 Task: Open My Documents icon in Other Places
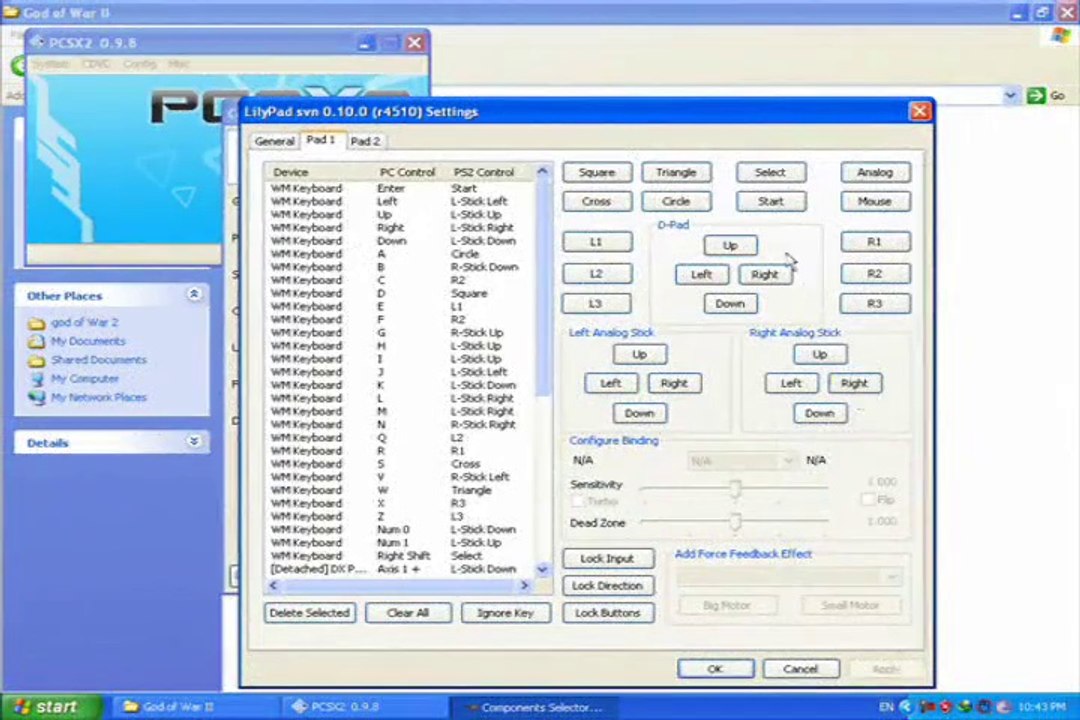[x=37, y=341]
